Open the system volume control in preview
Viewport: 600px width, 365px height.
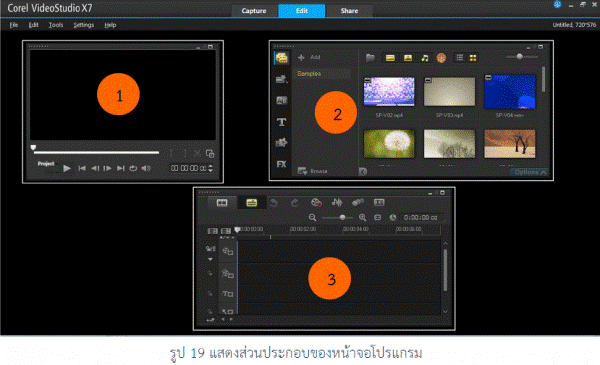(146, 168)
